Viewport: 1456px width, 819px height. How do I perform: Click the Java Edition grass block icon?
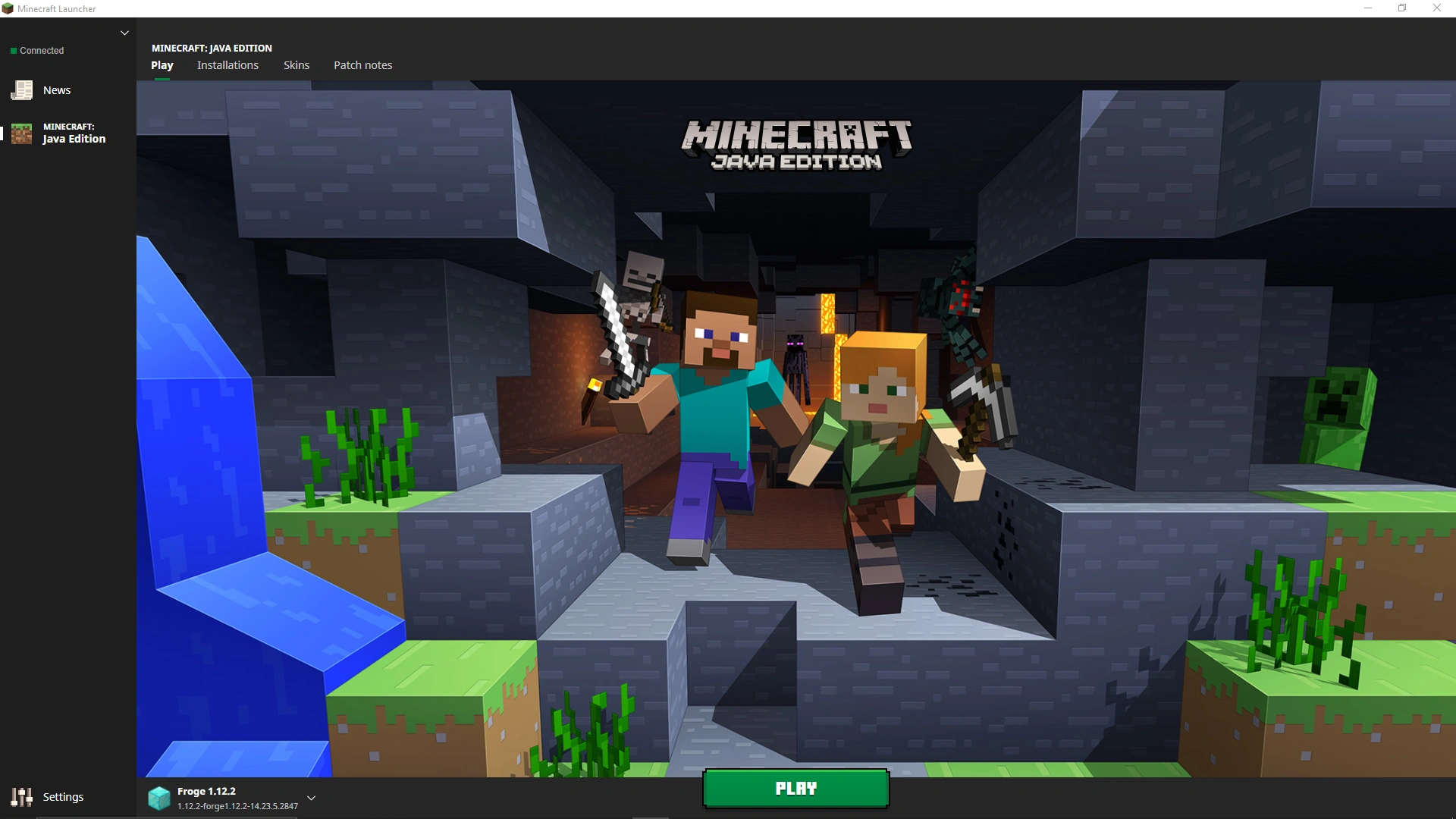coord(22,133)
